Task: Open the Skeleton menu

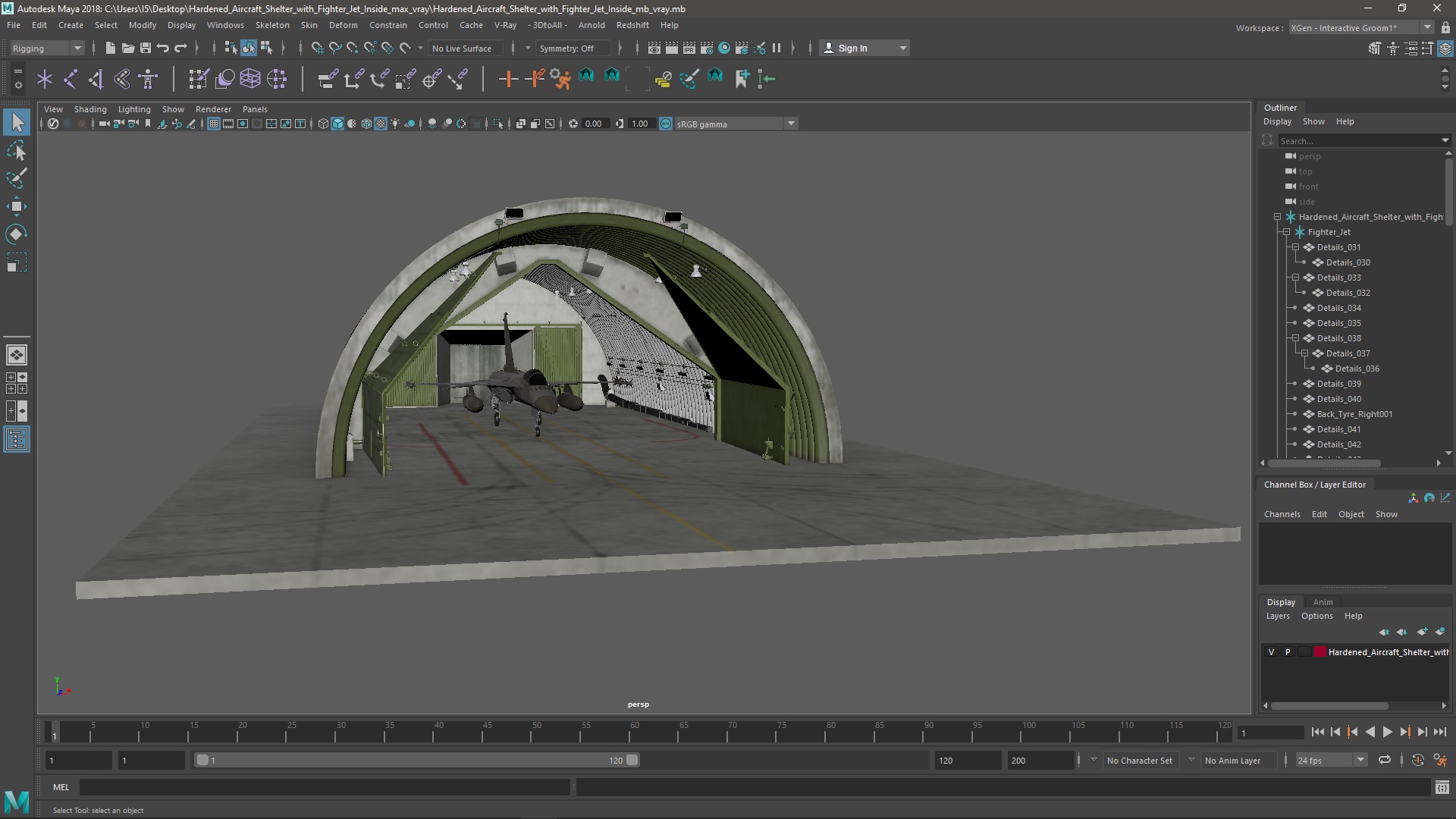Action: tap(271, 25)
